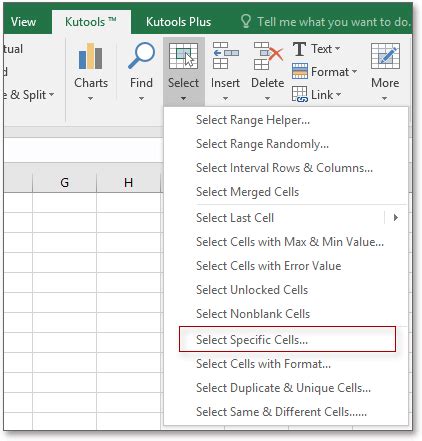Viewport: 422px width, 441px height.
Task: Expand the More dropdown arrow
Action: tap(385, 99)
